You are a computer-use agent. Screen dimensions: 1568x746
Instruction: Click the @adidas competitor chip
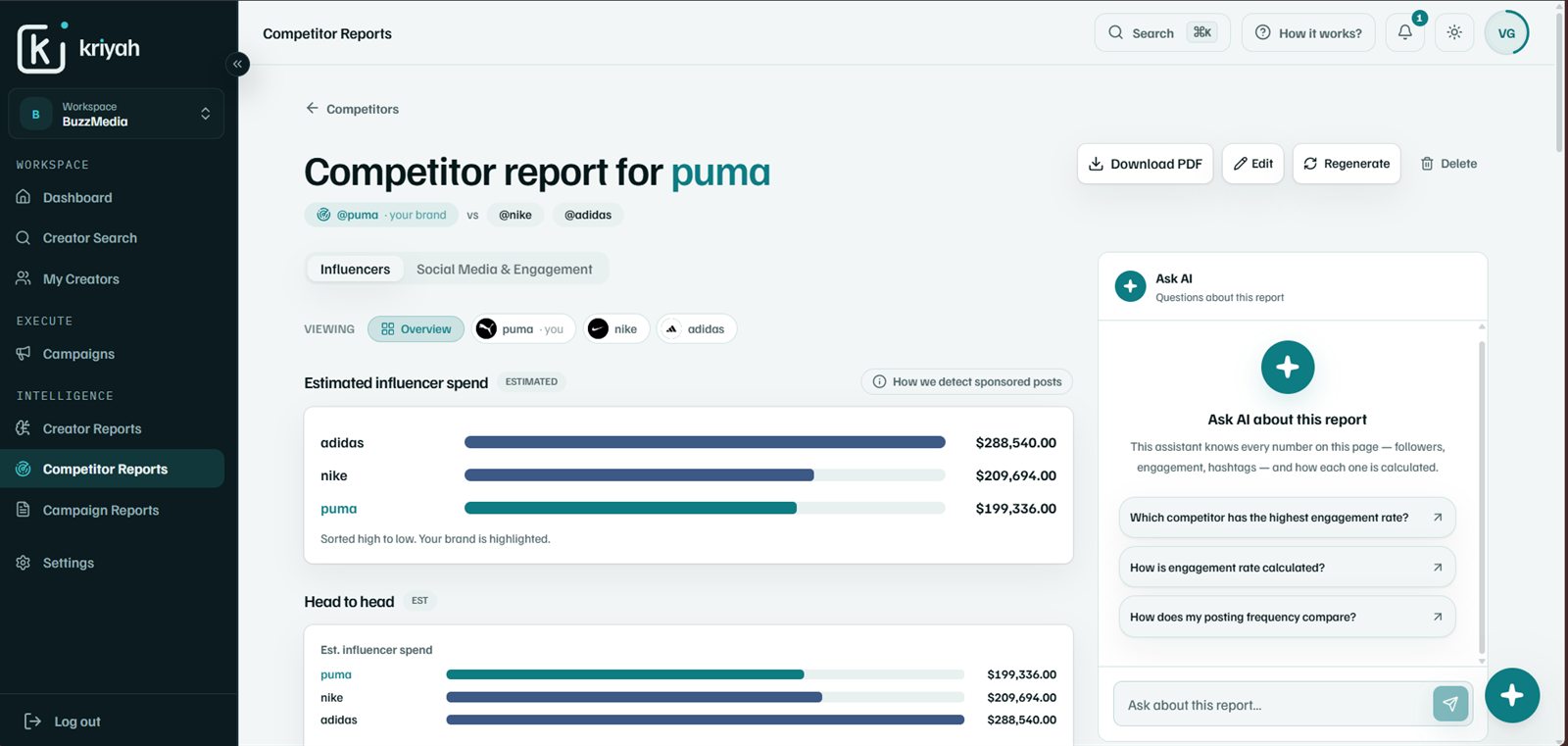click(588, 215)
